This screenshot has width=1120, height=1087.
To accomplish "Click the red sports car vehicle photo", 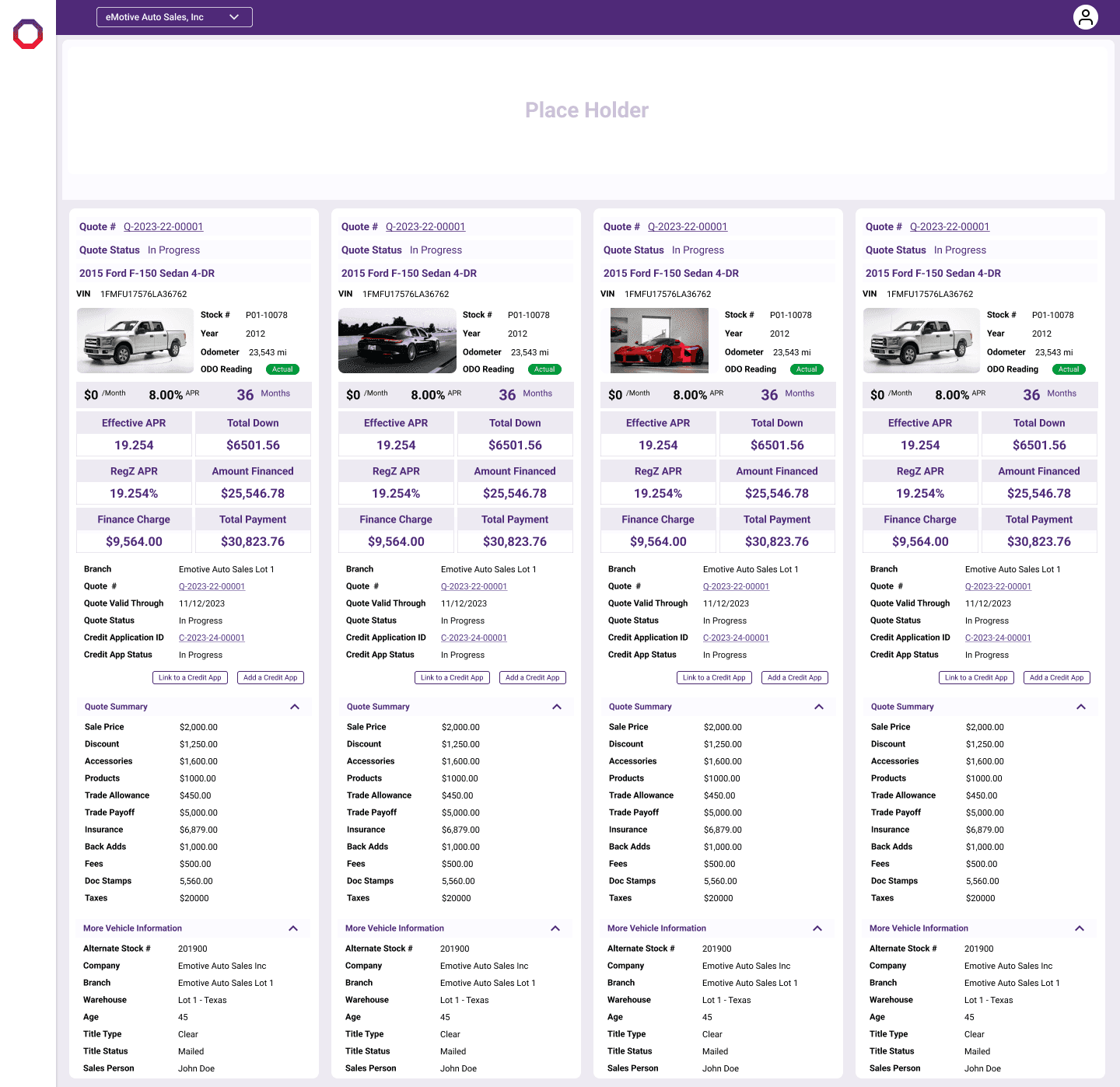I will pos(660,341).
